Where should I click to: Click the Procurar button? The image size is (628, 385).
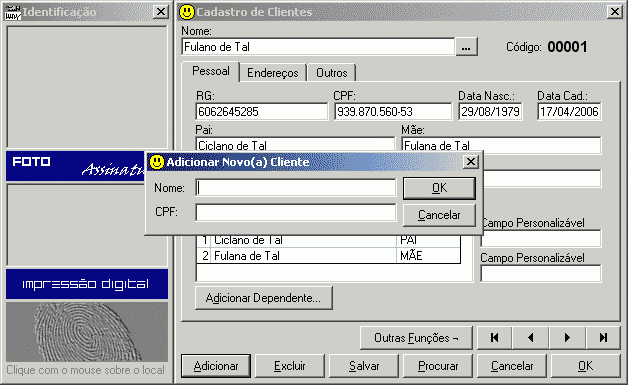coord(438,366)
